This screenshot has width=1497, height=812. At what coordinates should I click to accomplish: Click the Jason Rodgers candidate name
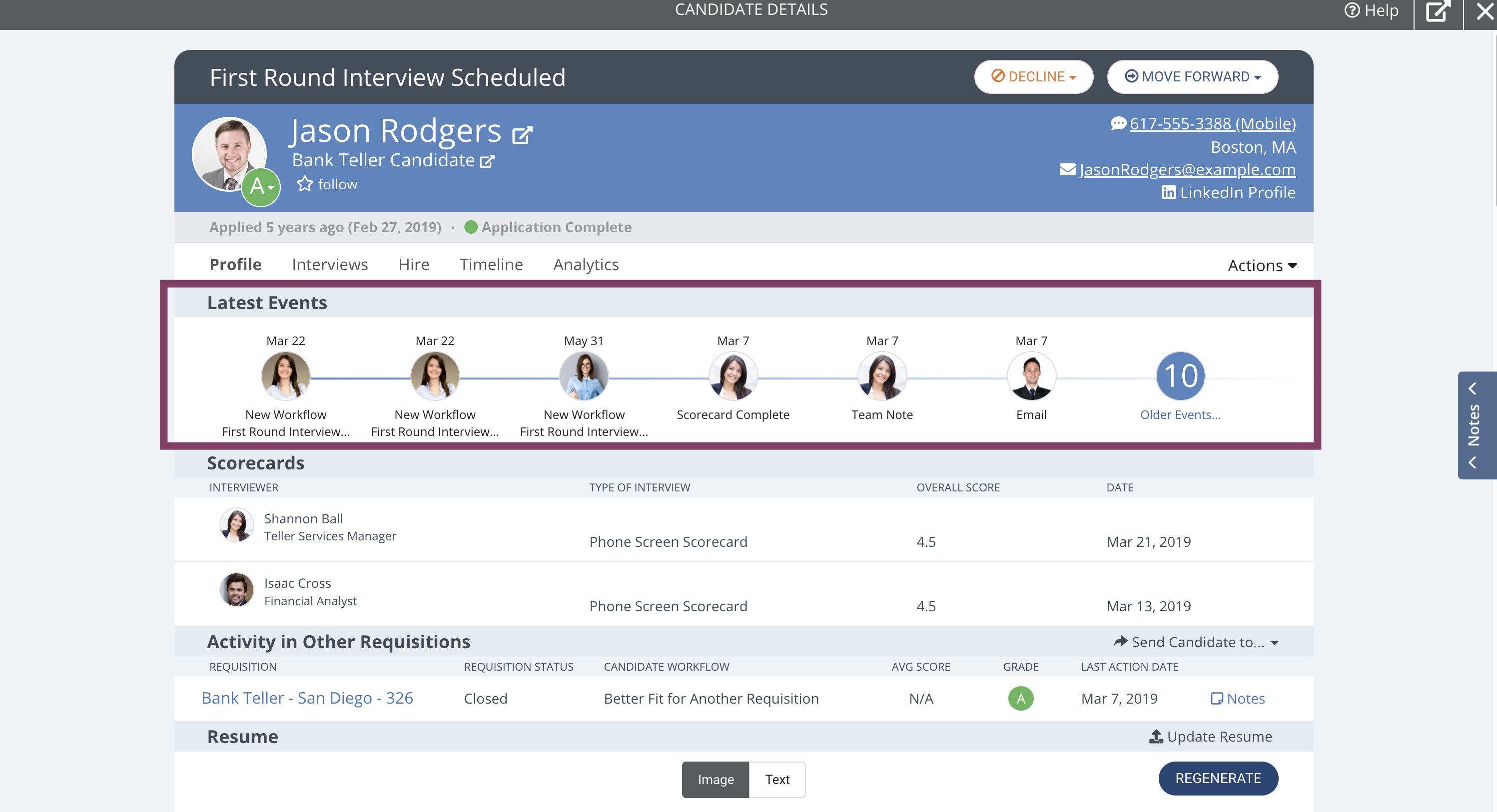[x=395, y=131]
